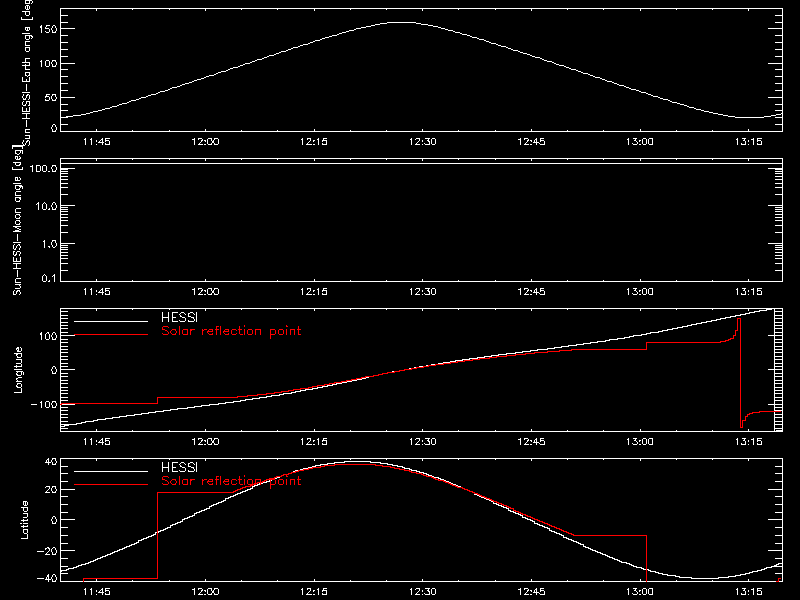Click 12:00 label under Latitude plot
Image resolution: width=800 pixels, height=600 pixels.
[205, 591]
